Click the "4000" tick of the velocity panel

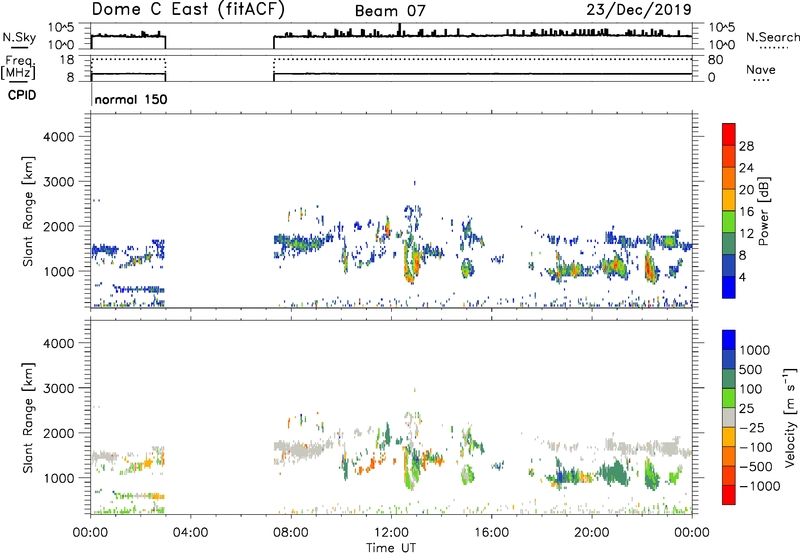pyautogui.click(x=58, y=343)
